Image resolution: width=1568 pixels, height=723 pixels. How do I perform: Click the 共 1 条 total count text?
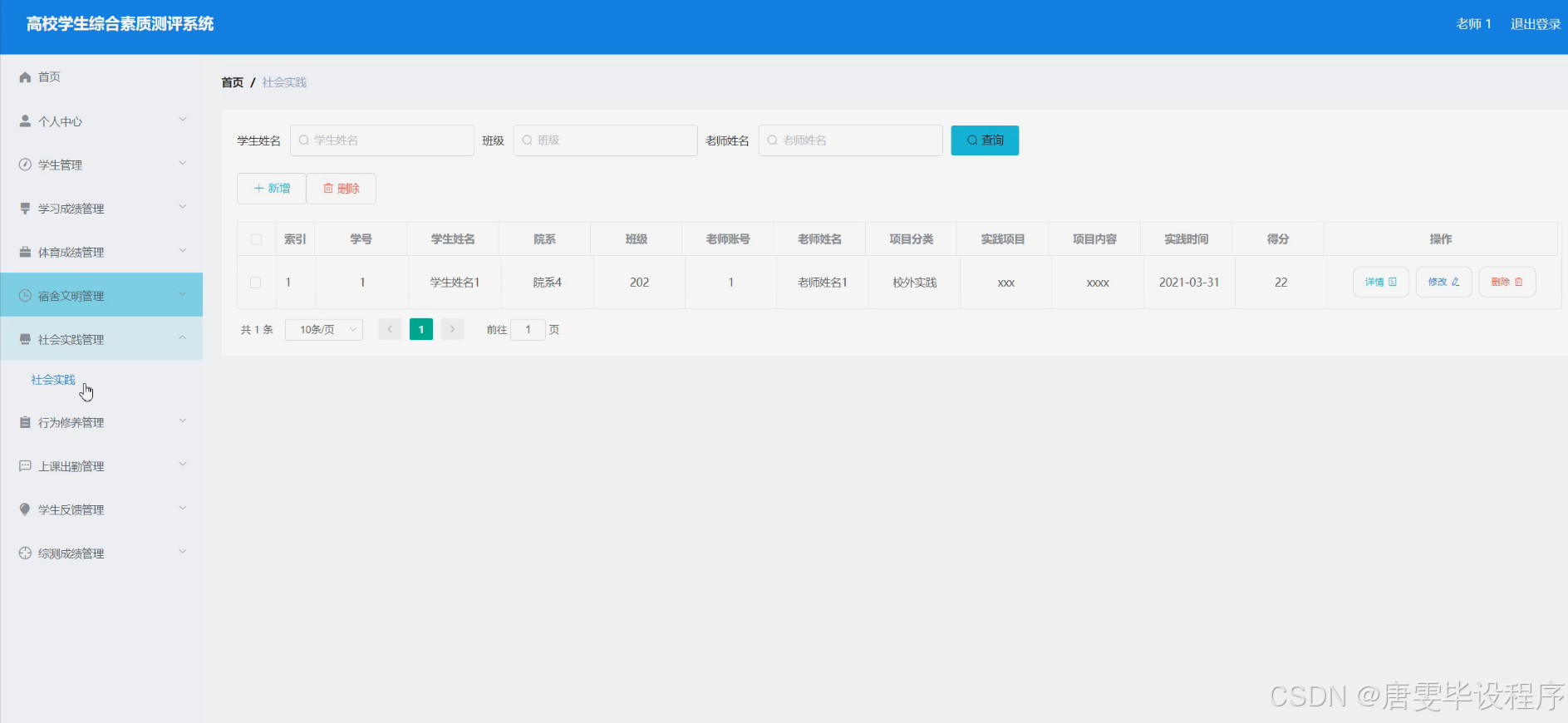[x=257, y=330]
